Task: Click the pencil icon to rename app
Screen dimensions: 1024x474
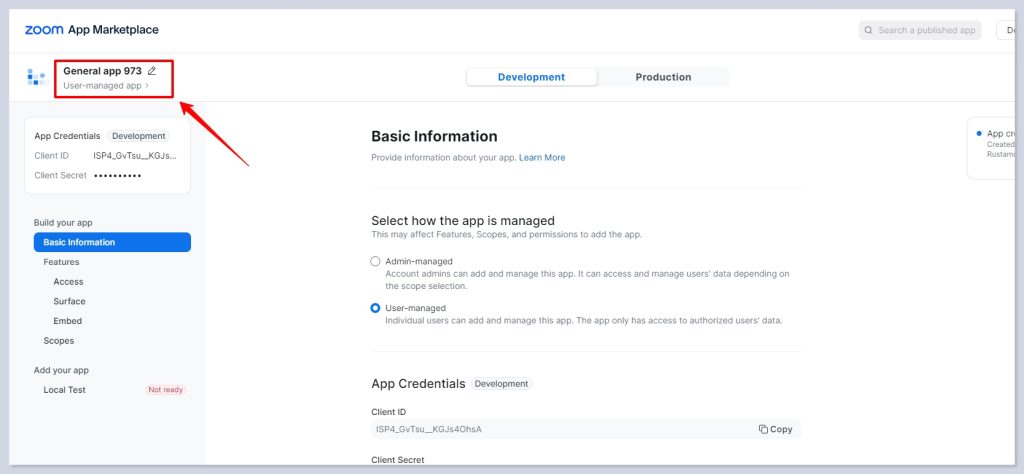Action: tap(152, 71)
